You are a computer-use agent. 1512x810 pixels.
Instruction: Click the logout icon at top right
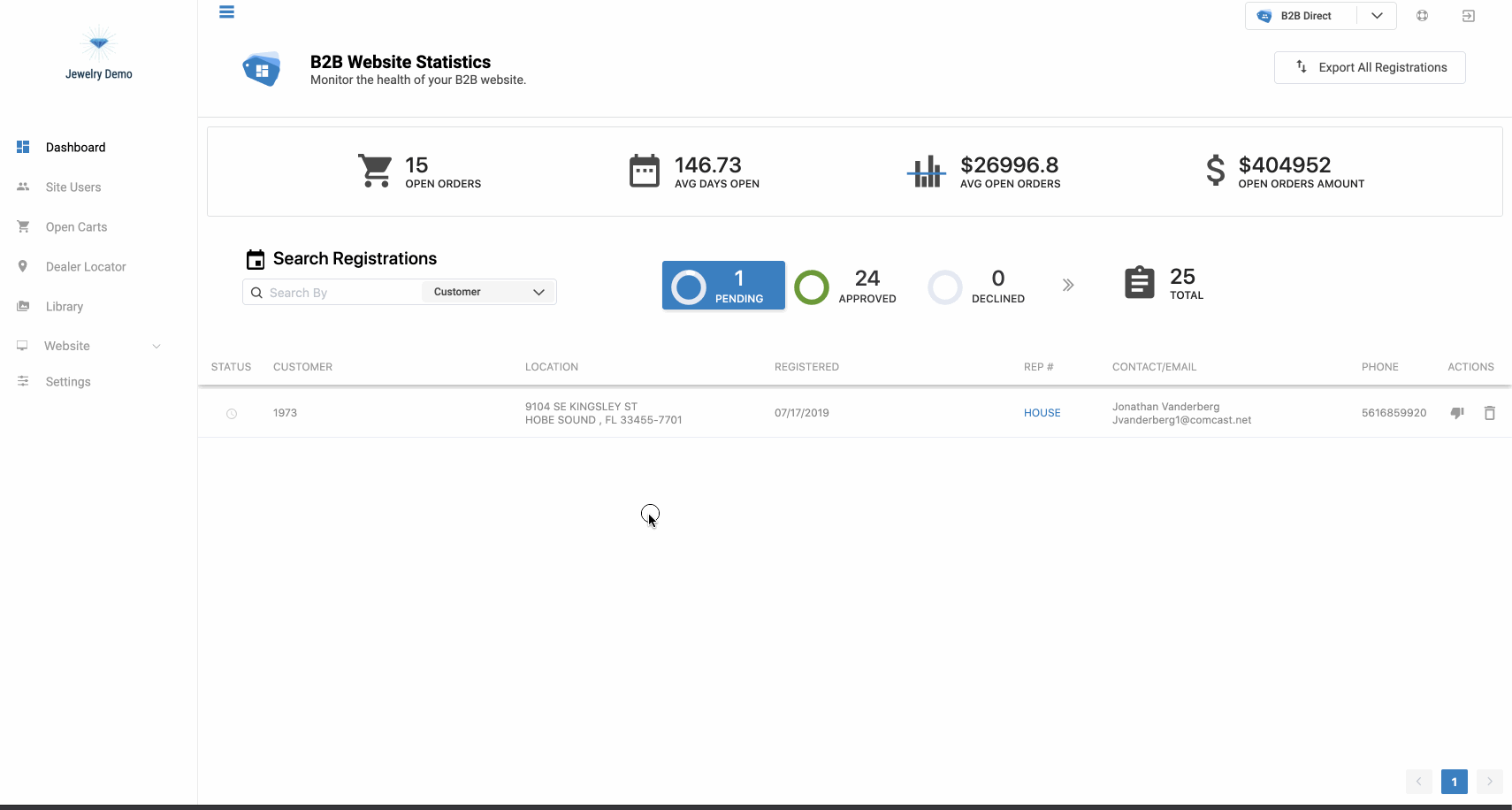[1469, 16]
